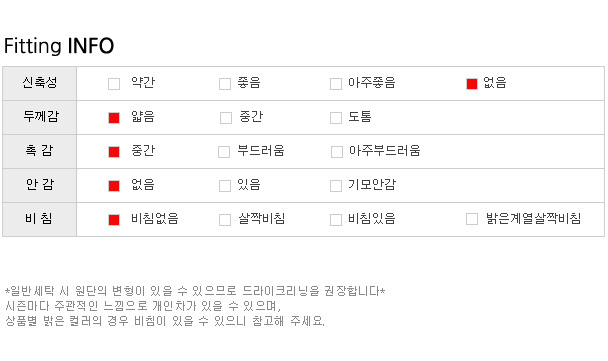Click the 신축성 row header cell
This screenshot has width=608, height=361.
click(x=40, y=83)
